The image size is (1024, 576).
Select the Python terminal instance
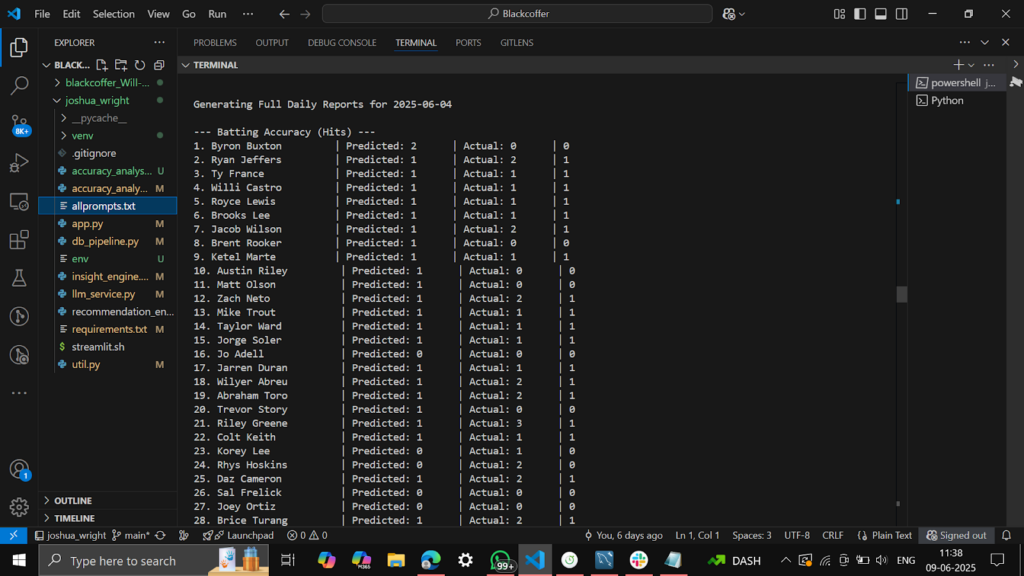pyautogui.click(x=947, y=101)
